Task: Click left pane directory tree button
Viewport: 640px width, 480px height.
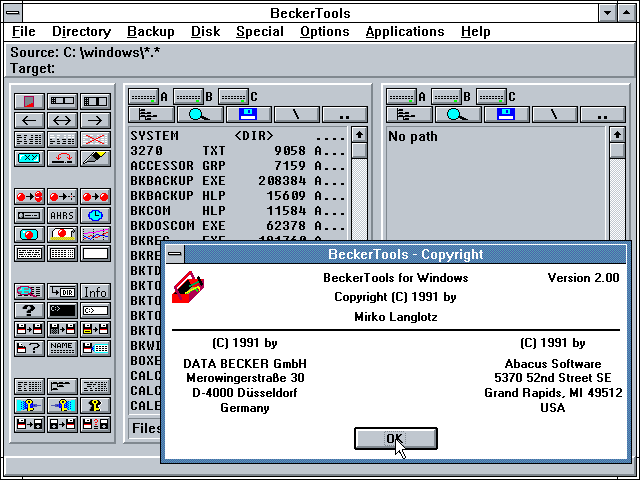Action: [x=151, y=115]
